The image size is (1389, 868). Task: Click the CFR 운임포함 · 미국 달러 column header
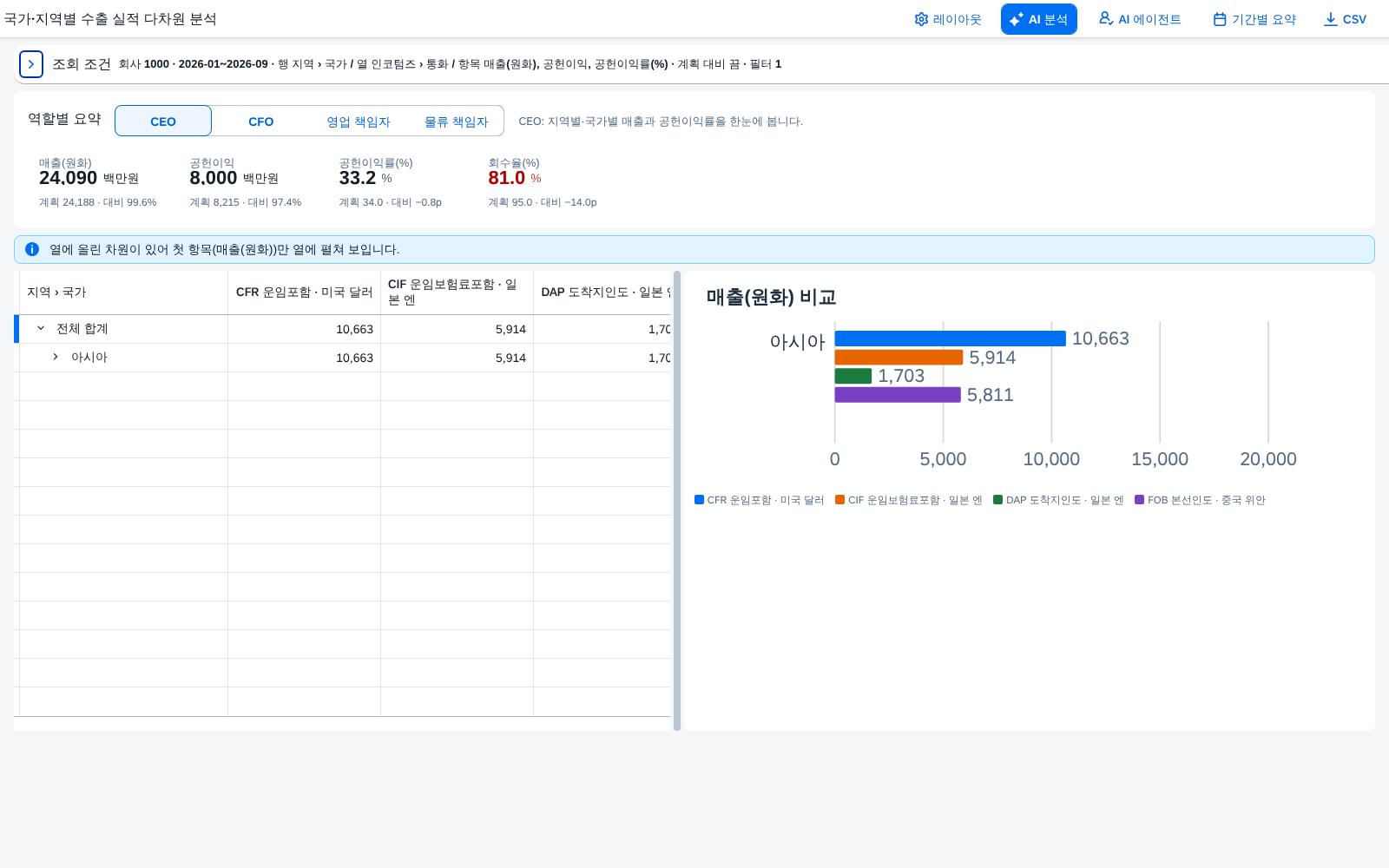304,293
